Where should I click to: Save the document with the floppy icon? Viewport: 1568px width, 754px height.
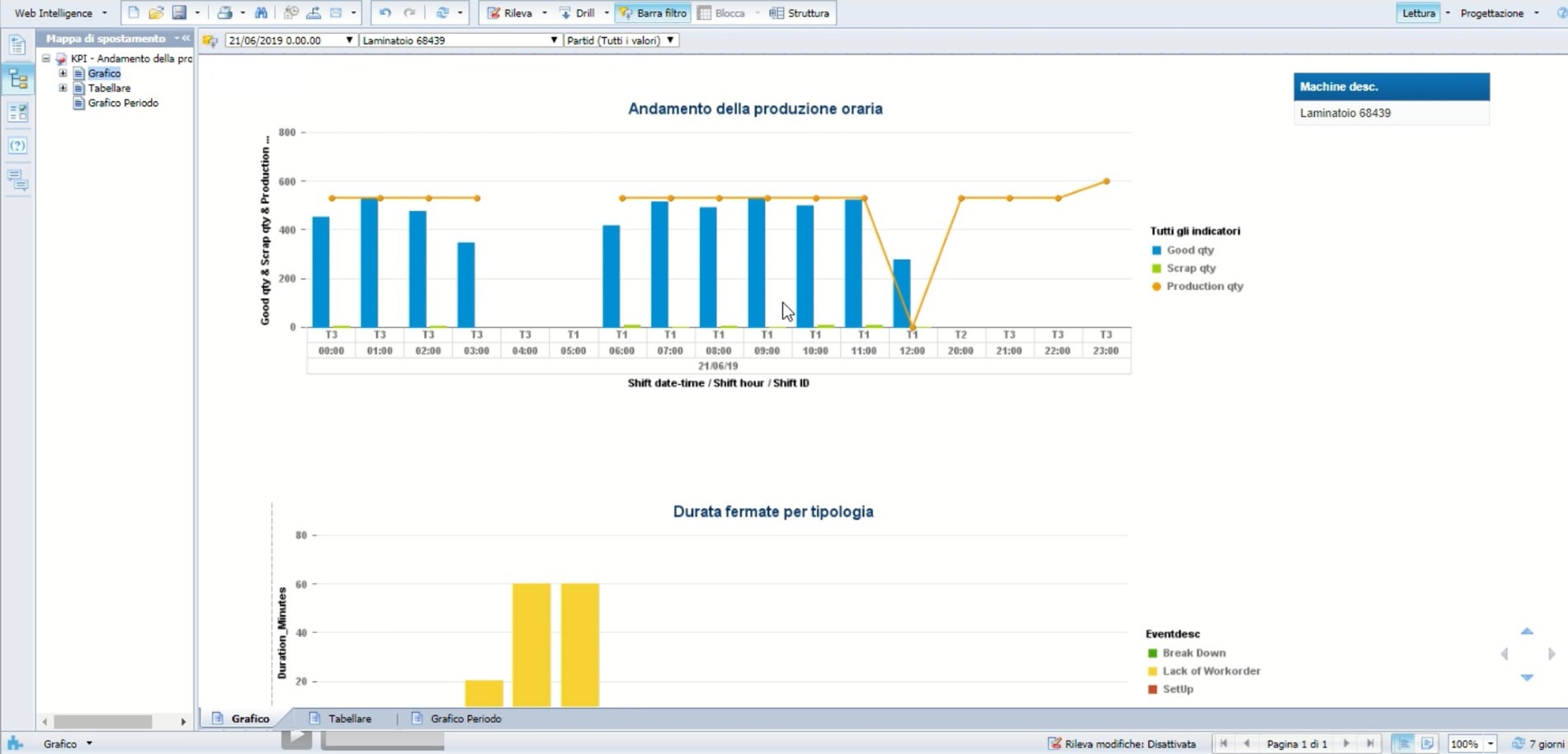[x=179, y=13]
